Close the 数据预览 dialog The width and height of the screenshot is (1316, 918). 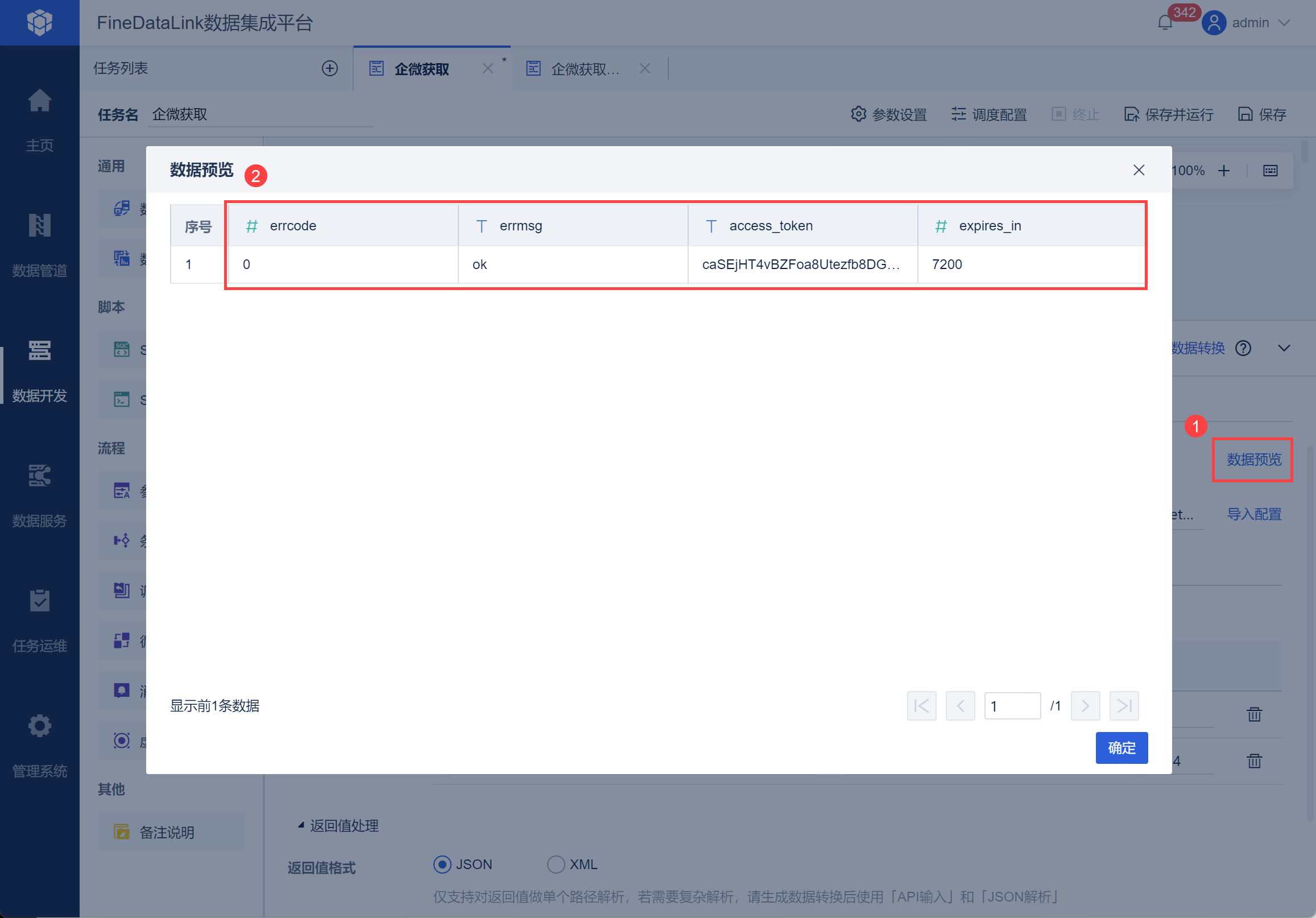[1139, 170]
